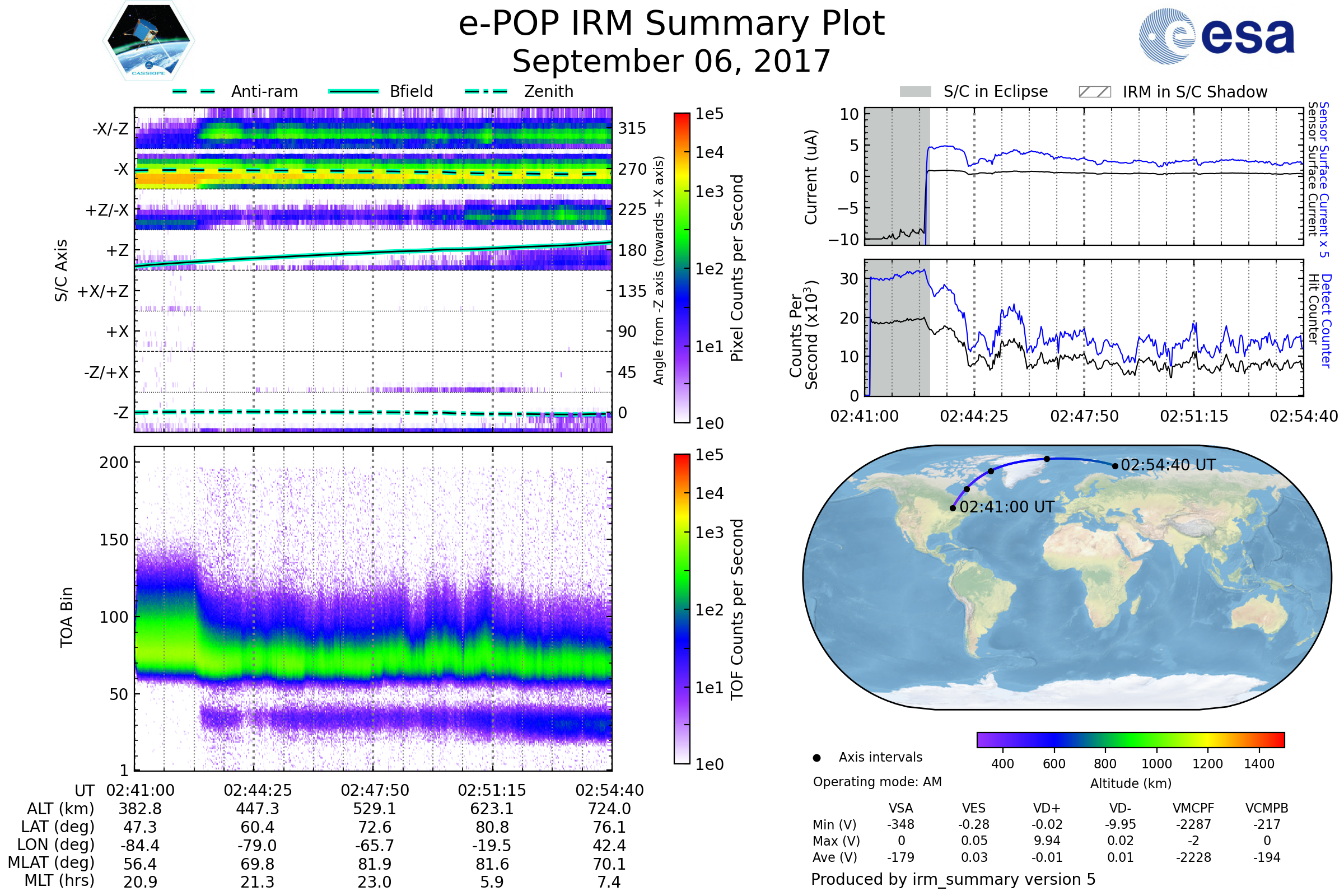
Task: Click the 02:54:40 UT orbit end point
Action: [x=1115, y=466]
